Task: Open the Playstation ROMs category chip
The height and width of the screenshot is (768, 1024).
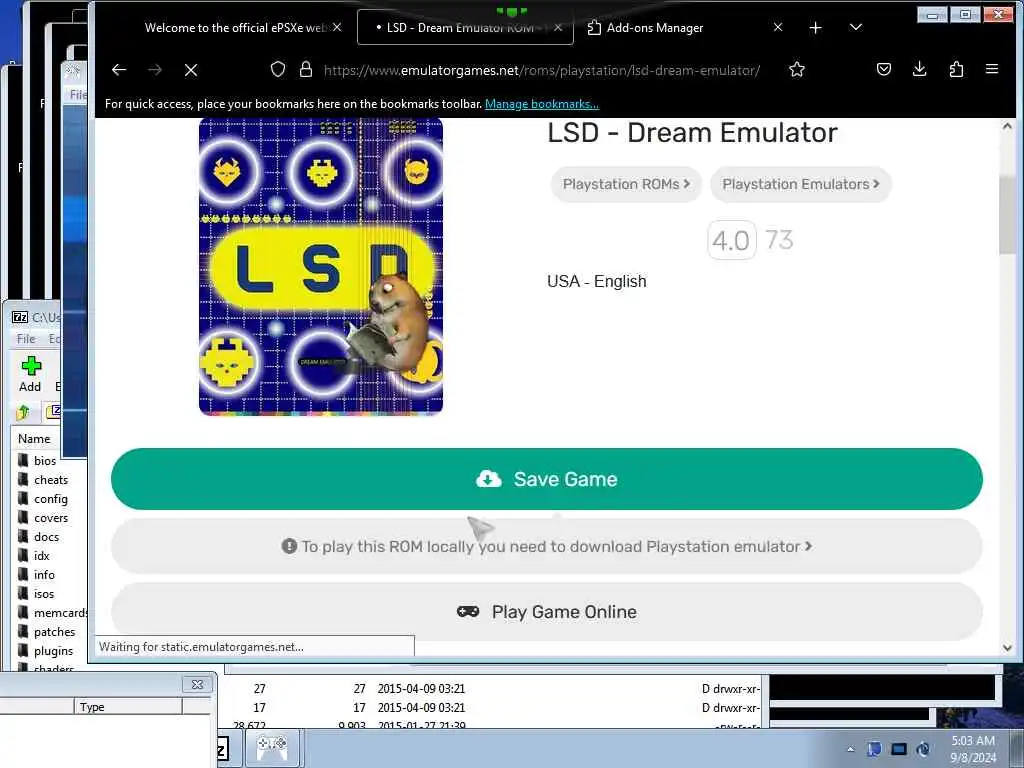Action: tap(626, 184)
